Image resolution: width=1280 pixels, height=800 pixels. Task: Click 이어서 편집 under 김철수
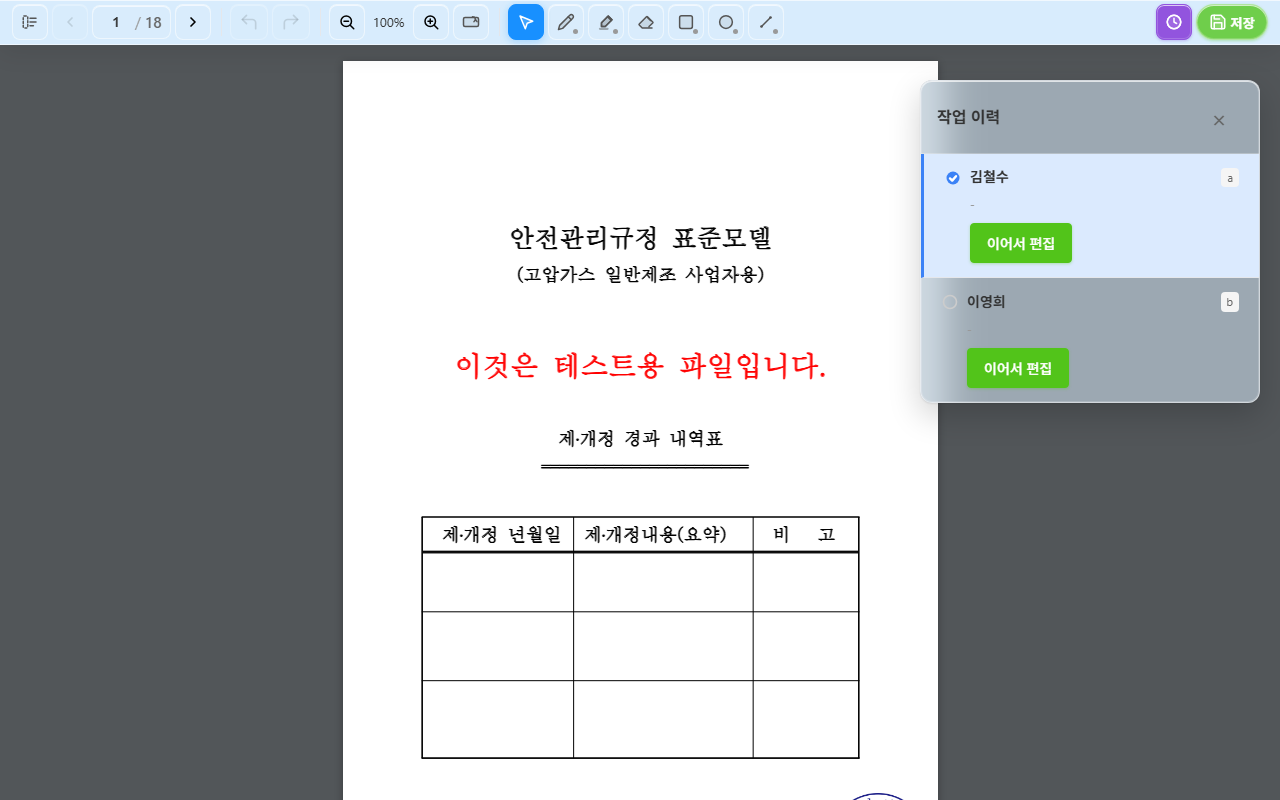pos(1021,243)
